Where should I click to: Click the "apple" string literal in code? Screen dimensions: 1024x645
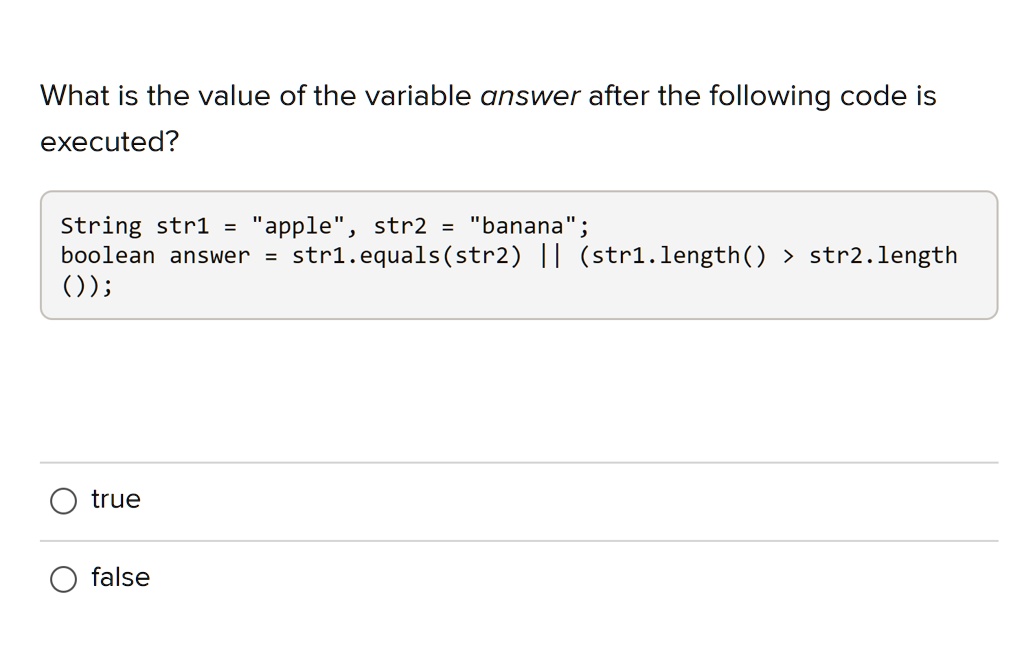tap(299, 225)
